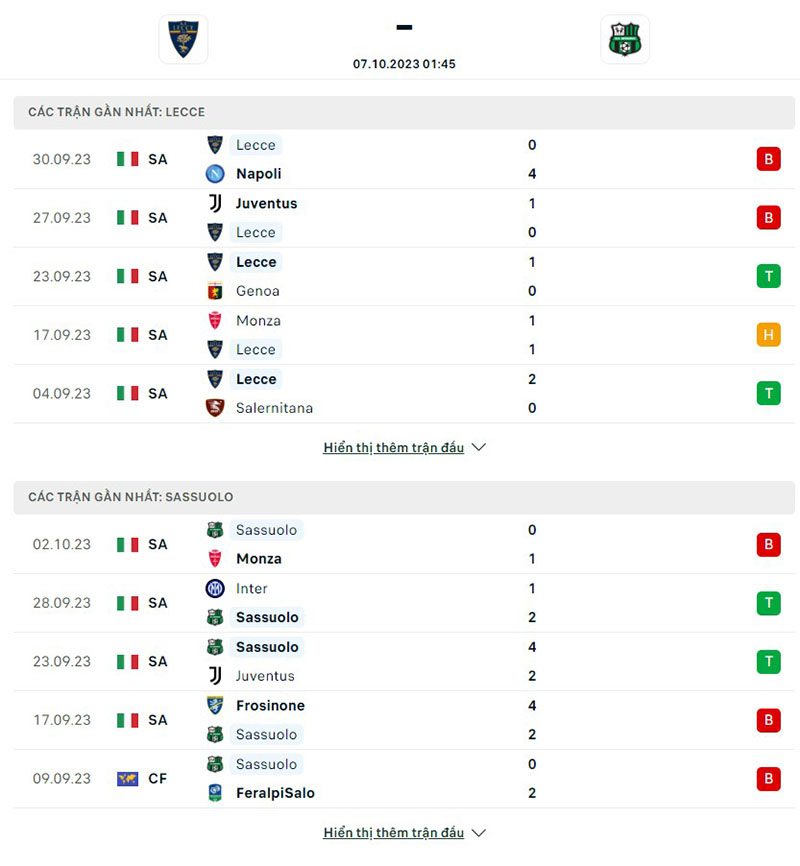Screen dimensions: 800x866
Task: Expand more Sassuolo matches via the chevron
Action: click(478, 832)
